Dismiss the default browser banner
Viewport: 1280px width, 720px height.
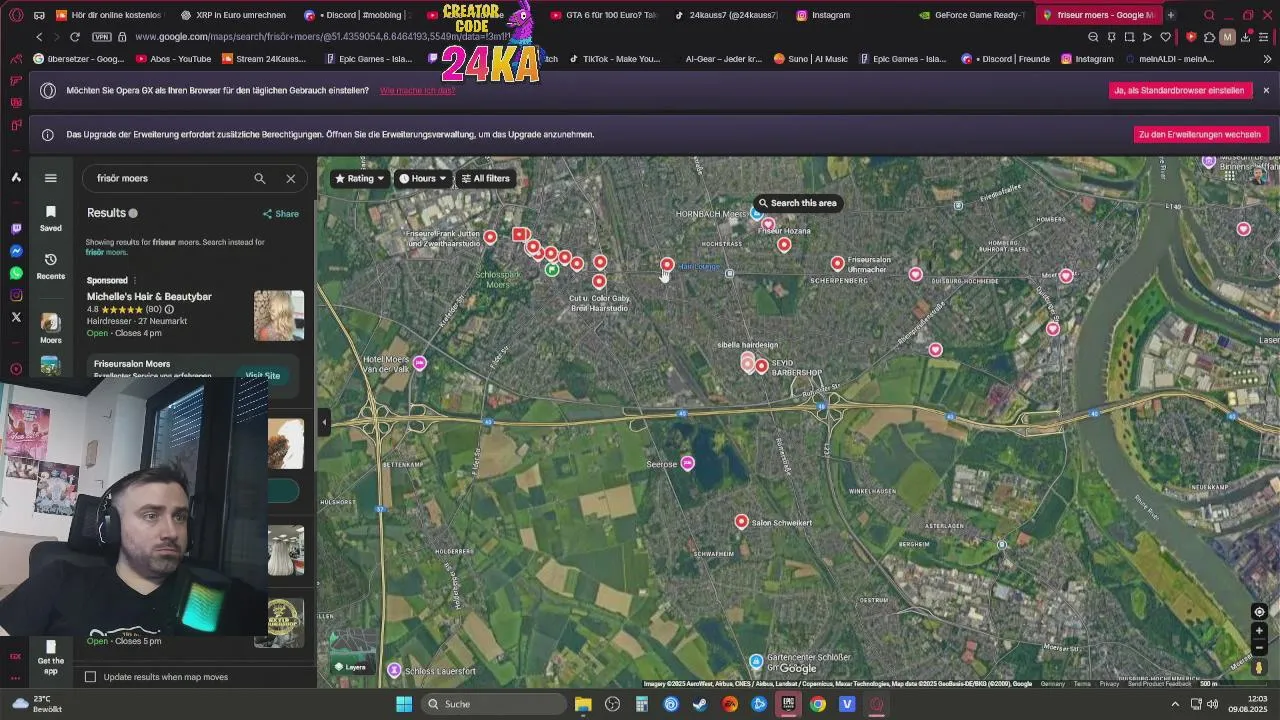(1266, 90)
